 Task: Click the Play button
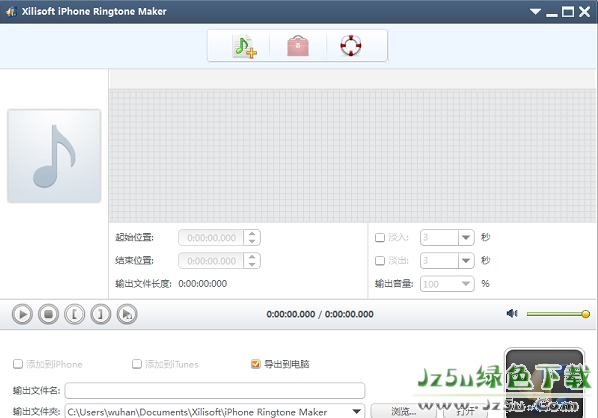pyautogui.click(x=22, y=314)
